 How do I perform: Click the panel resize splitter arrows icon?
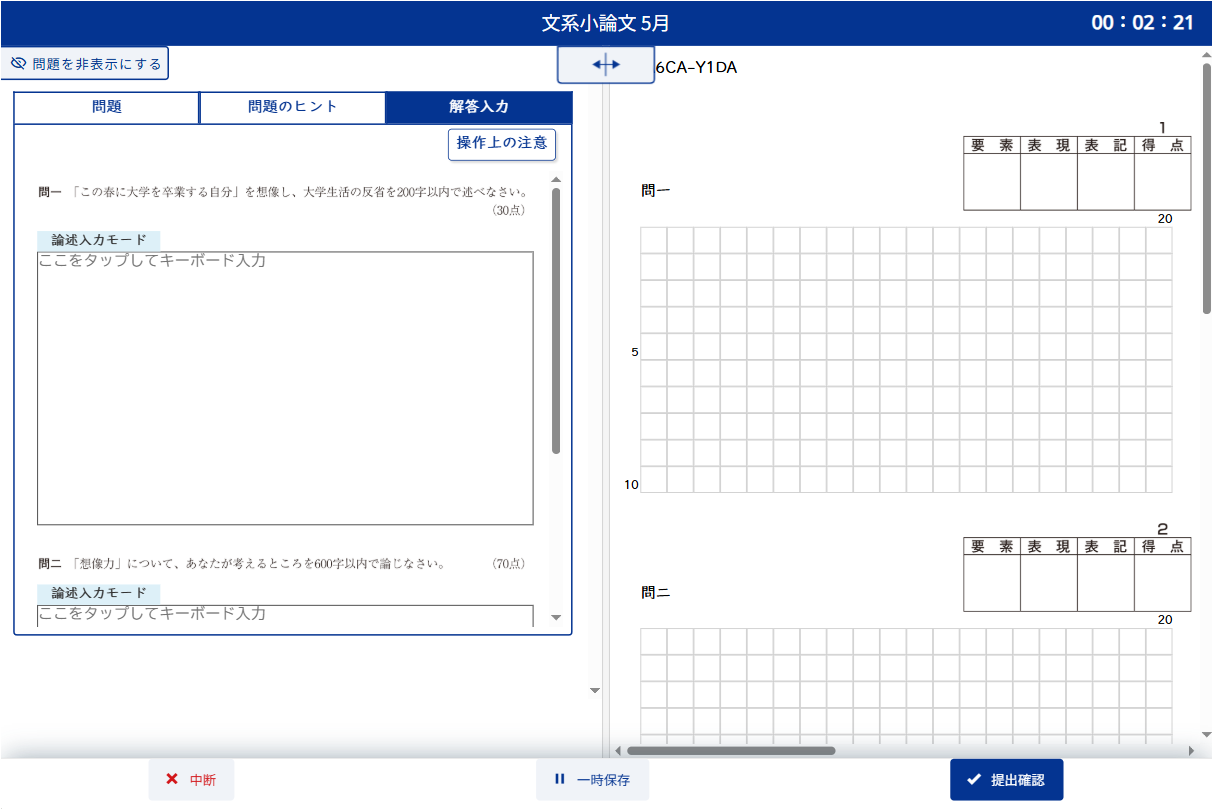click(x=606, y=64)
